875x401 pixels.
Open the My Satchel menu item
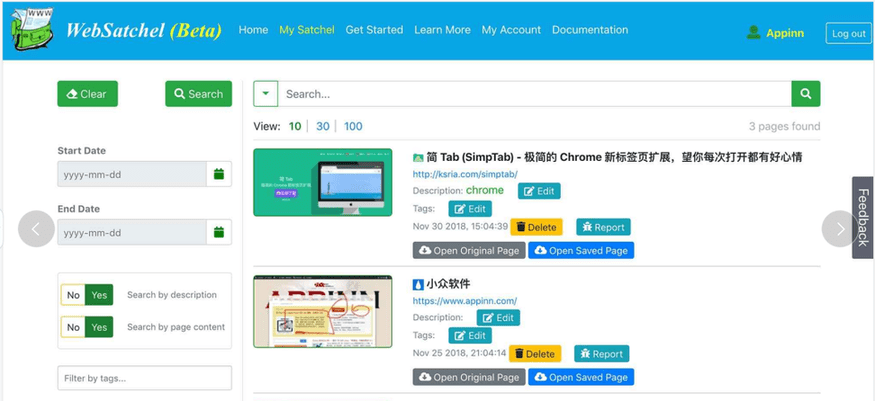[307, 30]
